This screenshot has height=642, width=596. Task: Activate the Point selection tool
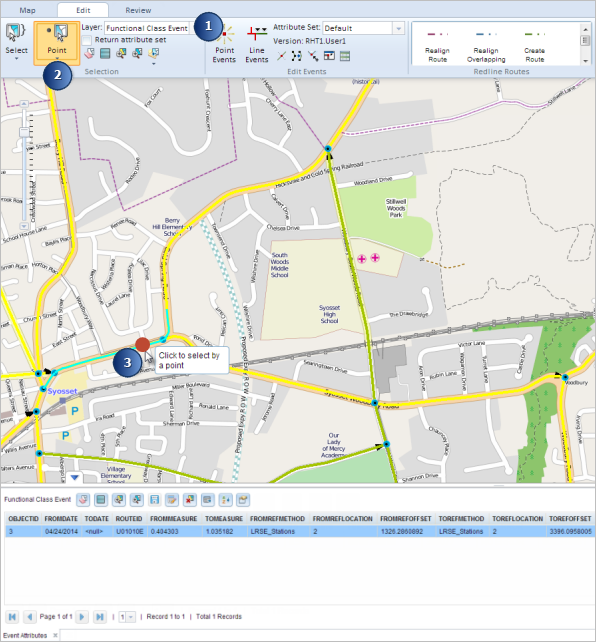[56, 41]
